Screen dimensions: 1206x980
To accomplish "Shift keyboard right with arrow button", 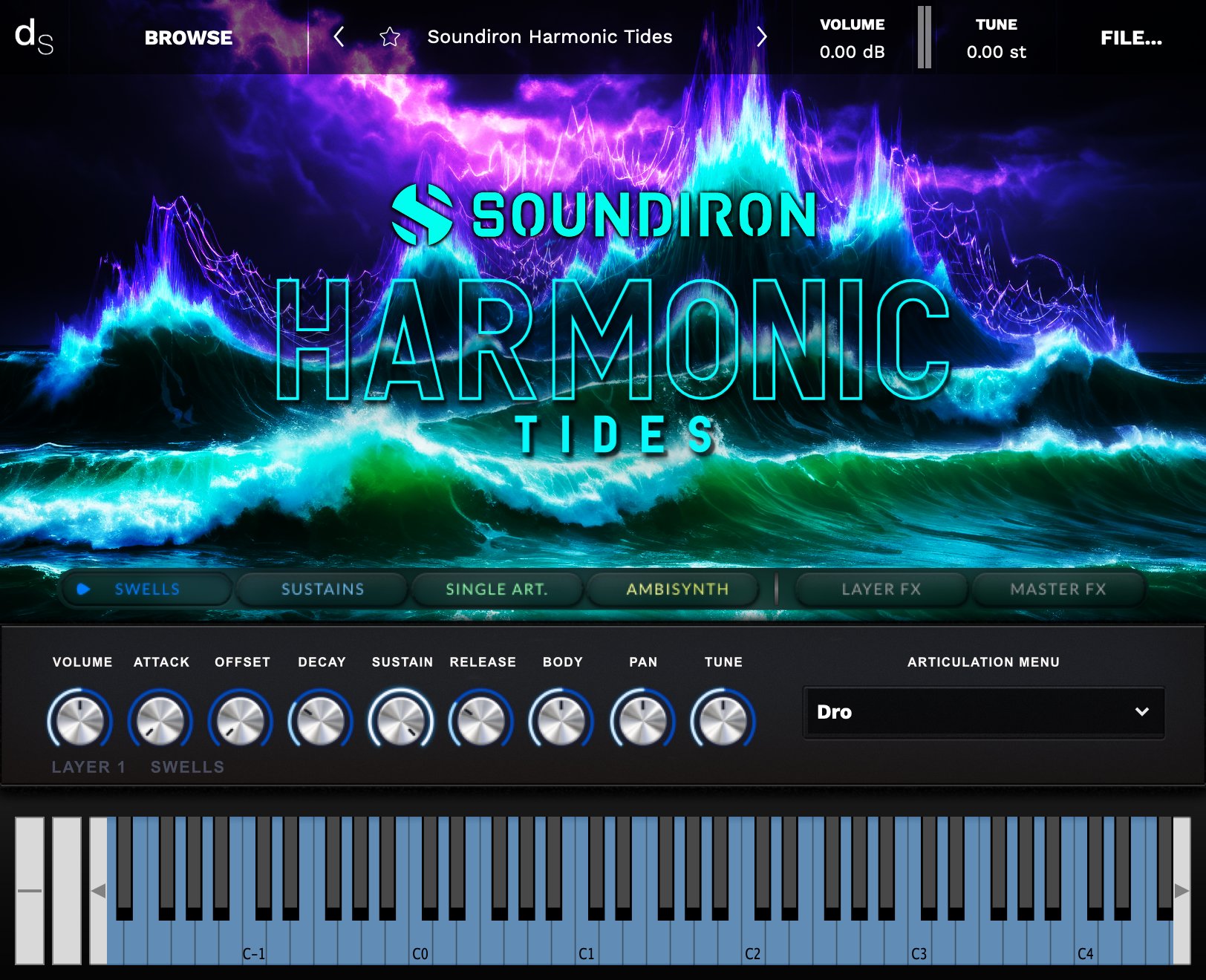I will [1181, 891].
